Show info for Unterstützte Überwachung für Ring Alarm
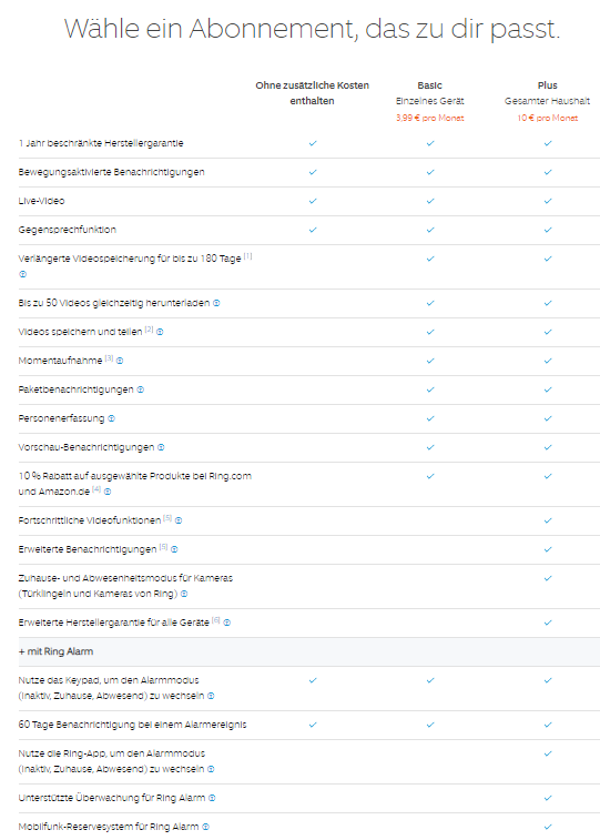Image resolution: width=600 pixels, height=840 pixels. click(x=215, y=798)
